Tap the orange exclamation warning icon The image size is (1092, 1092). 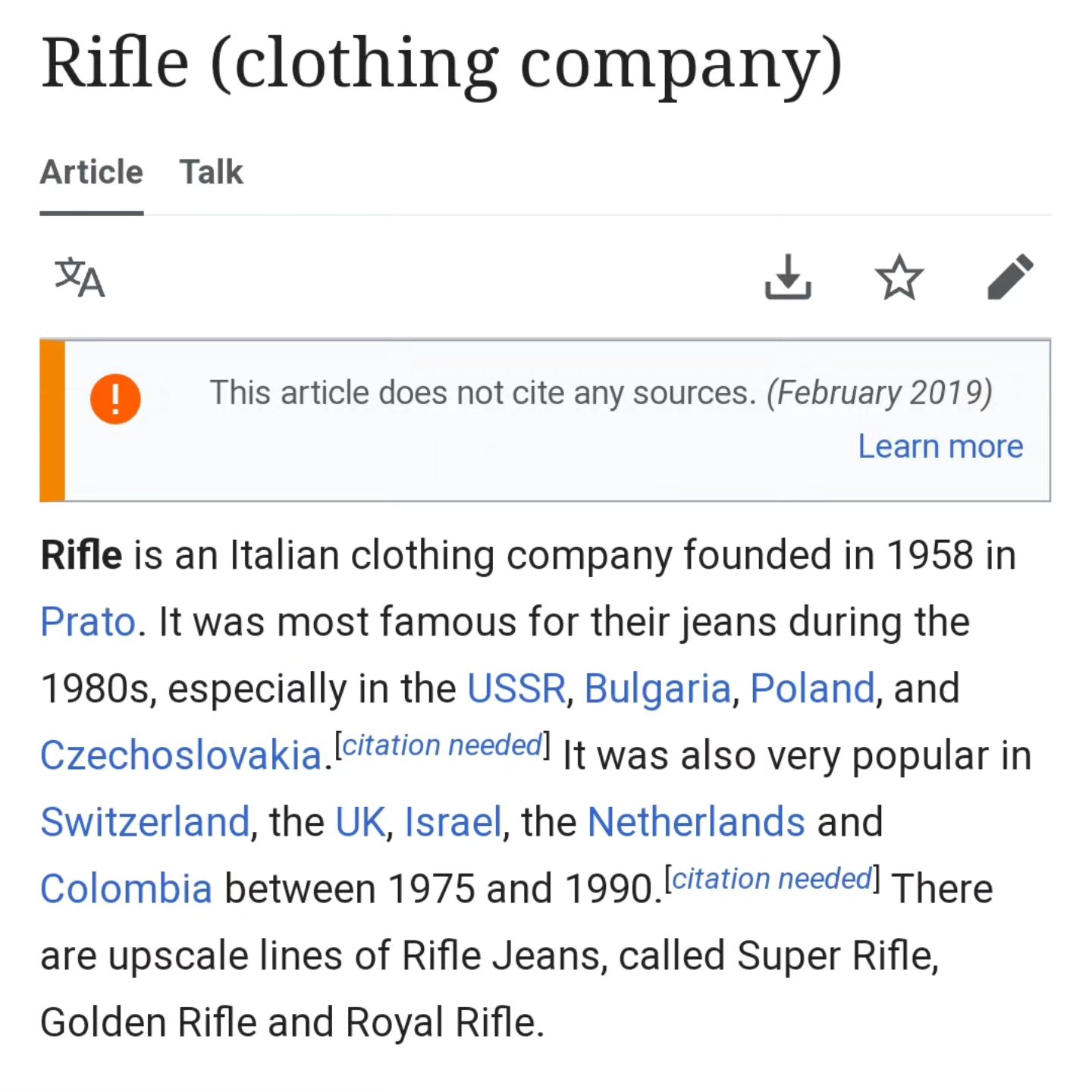tap(115, 399)
